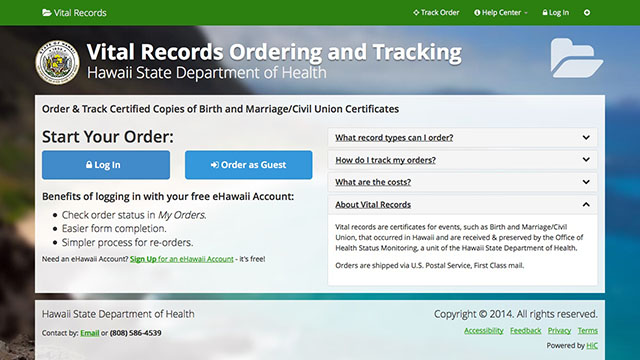Open the Help Center dropdown menu
The width and height of the screenshot is (640, 360).
(x=501, y=13)
